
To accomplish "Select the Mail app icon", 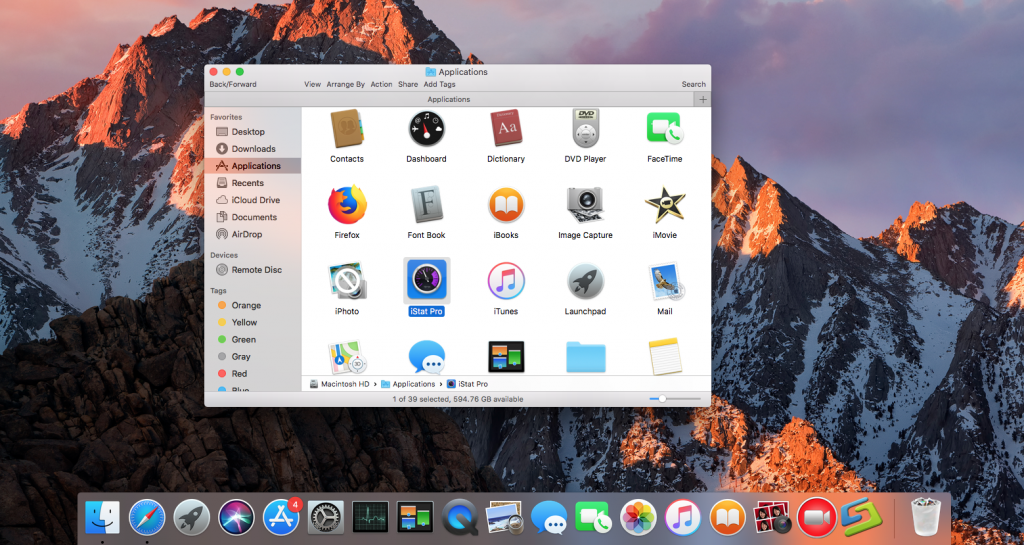I will click(x=665, y=281).
